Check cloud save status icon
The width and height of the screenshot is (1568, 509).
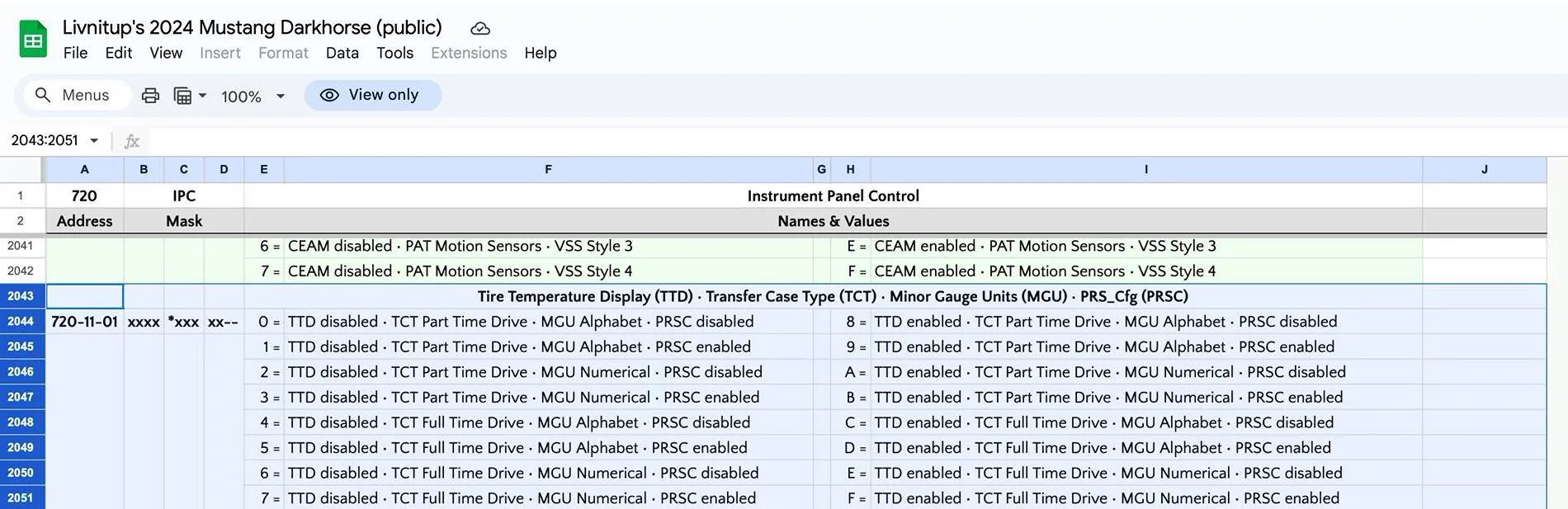tap(480, 29)
